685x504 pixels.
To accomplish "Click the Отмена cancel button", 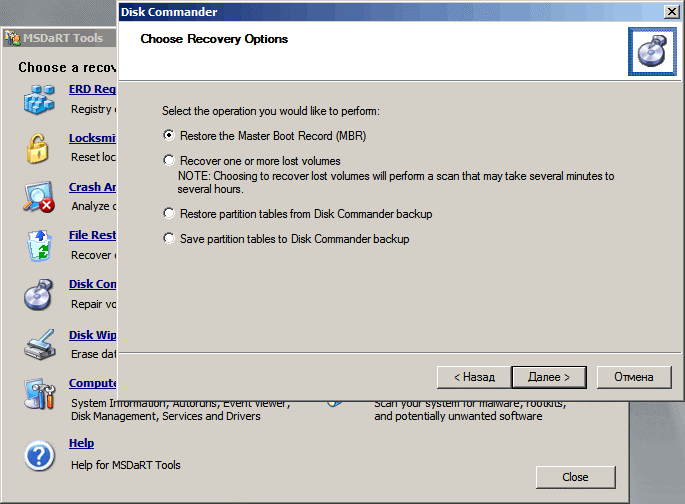I will (633, 377).
